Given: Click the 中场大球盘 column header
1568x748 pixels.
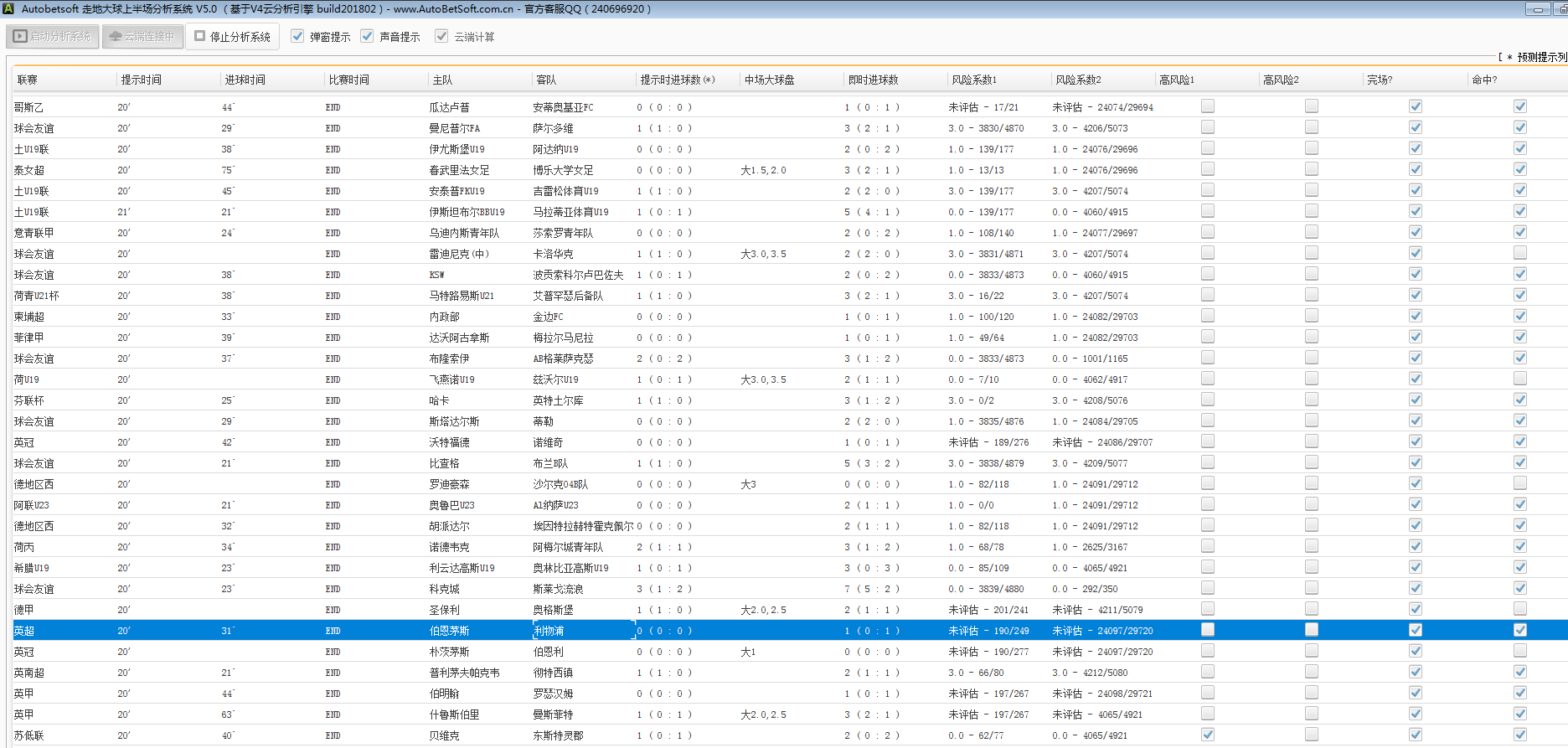Looking at the screenshot, I should [769, 80].
